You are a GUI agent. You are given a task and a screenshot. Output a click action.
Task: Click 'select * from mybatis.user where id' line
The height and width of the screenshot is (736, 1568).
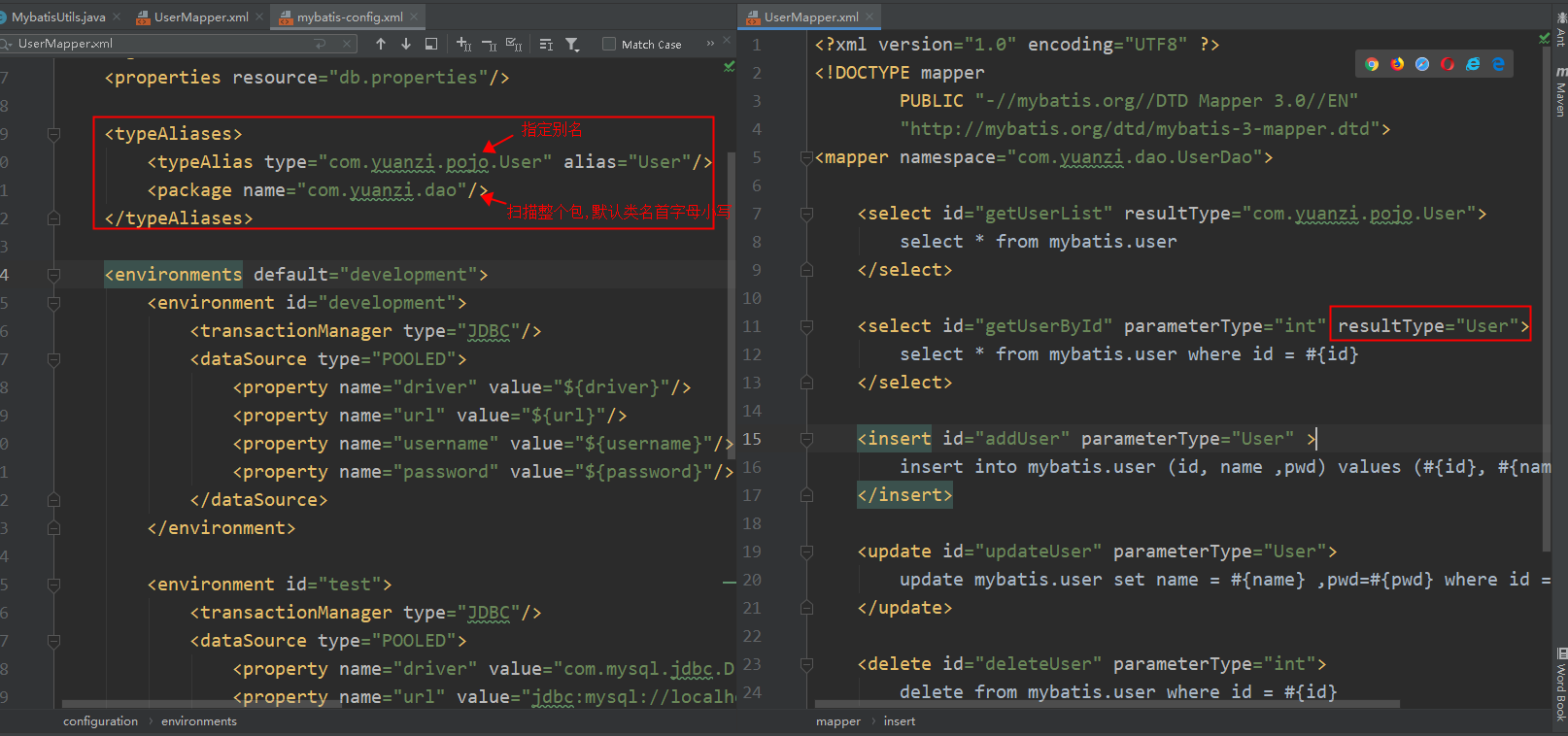1129,354
